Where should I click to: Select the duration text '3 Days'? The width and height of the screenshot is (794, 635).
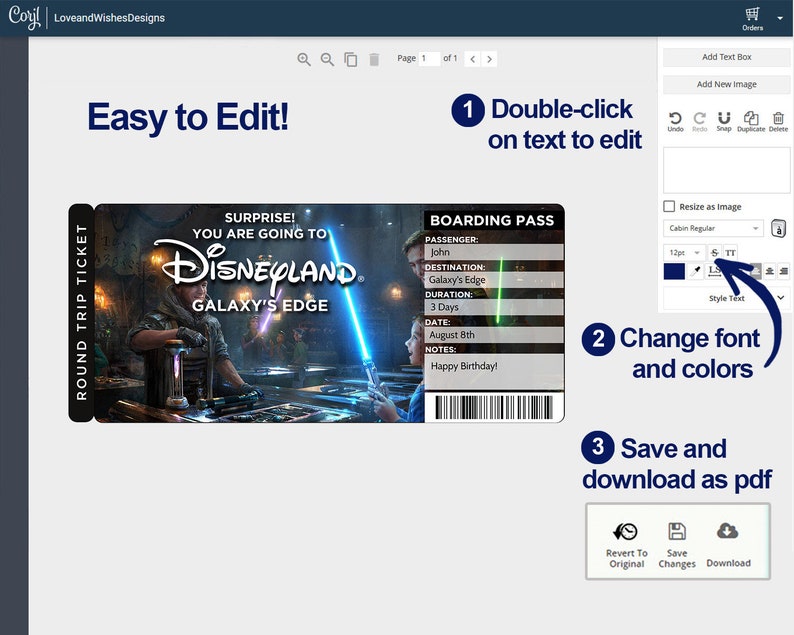444,307
